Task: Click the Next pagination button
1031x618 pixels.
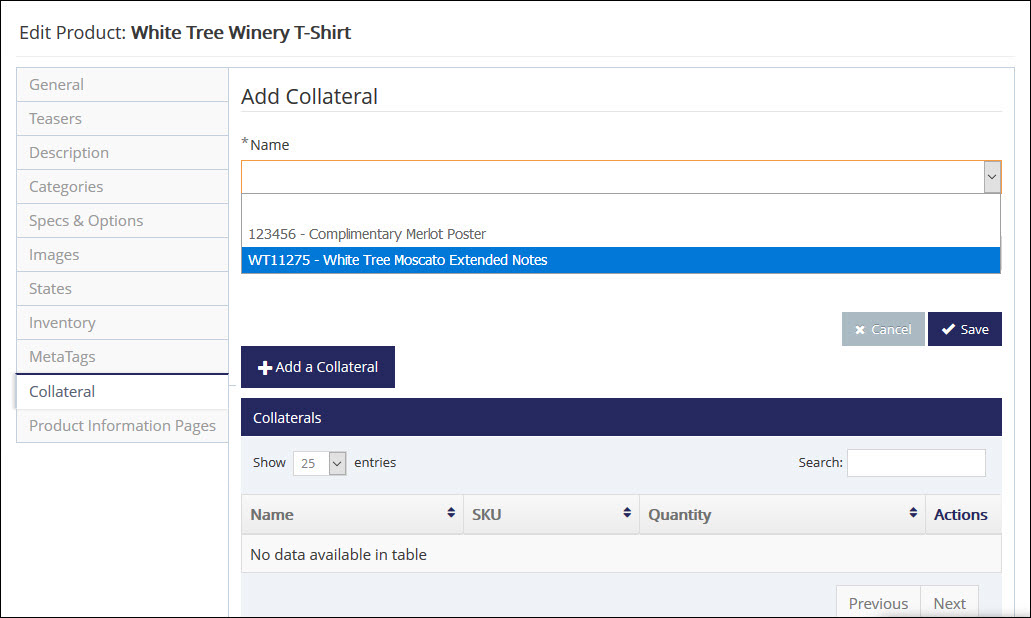Action: click(949, 602)
